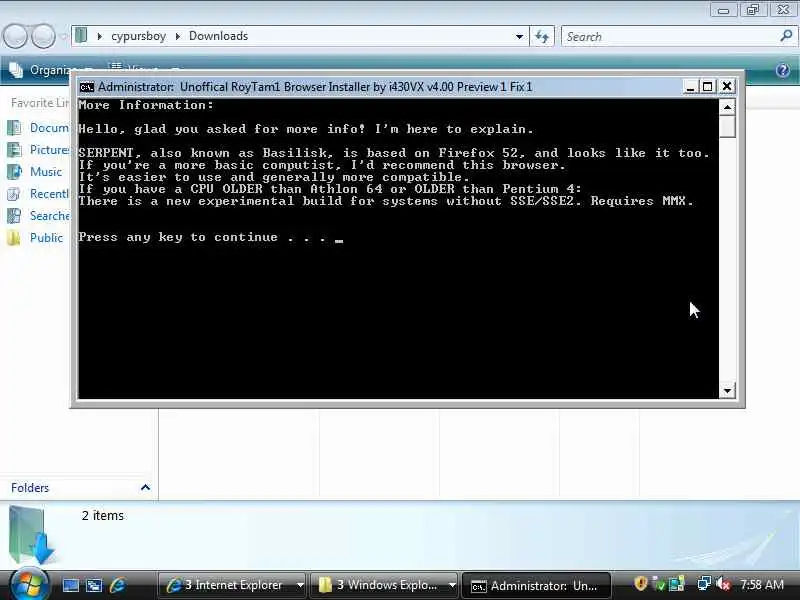Minimize the installer console window

(690, 87)
